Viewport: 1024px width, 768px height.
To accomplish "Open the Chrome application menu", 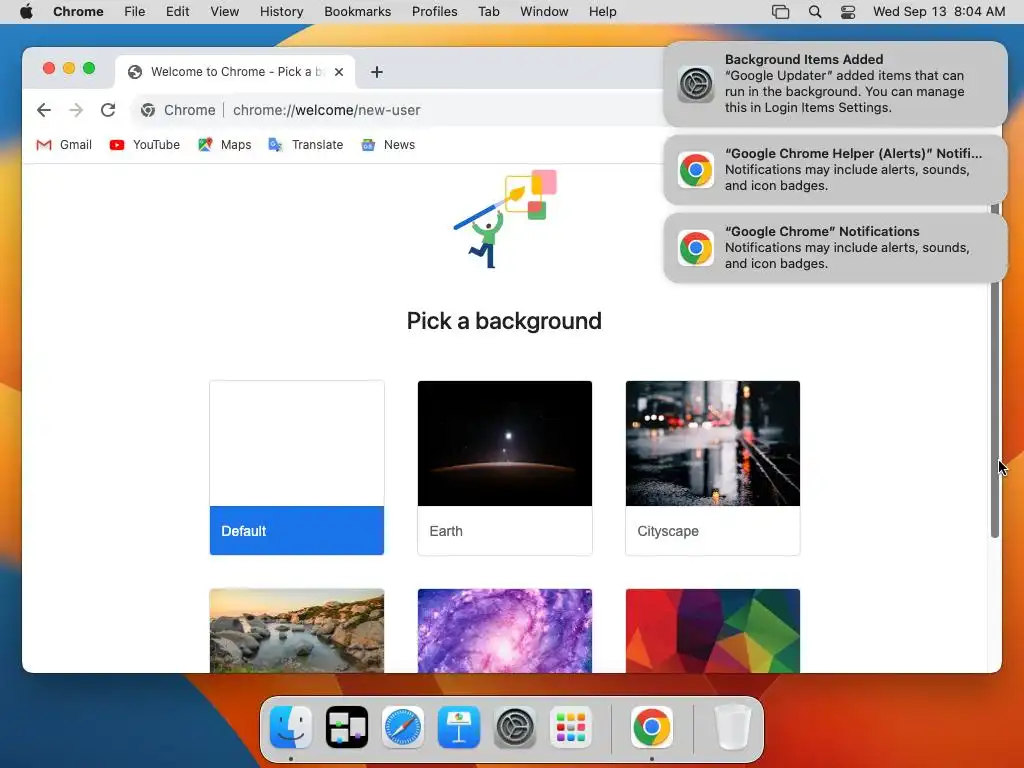I will [x=78, y=12].
